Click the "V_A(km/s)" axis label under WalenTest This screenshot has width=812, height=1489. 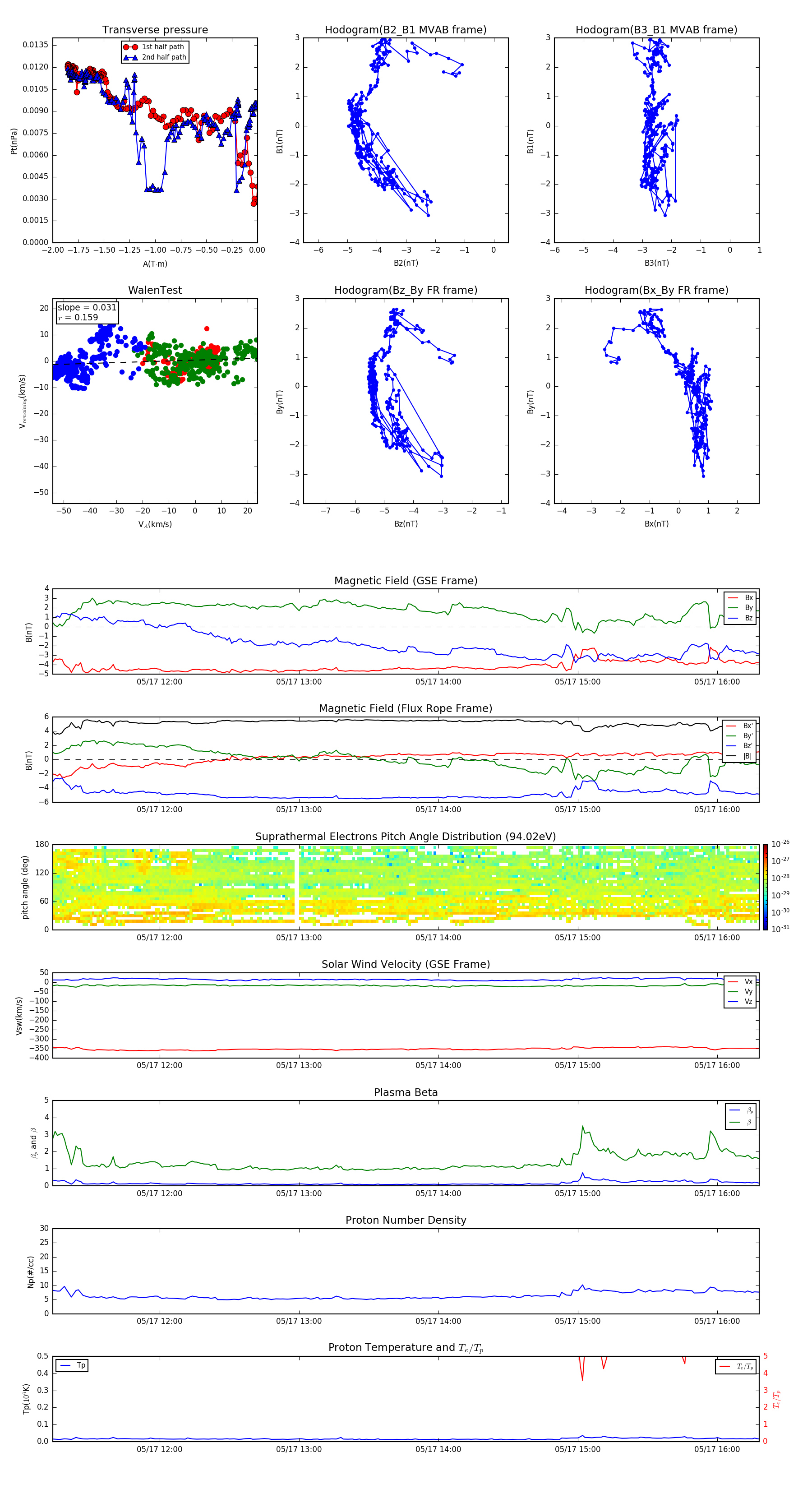click(x=155, y=524)
